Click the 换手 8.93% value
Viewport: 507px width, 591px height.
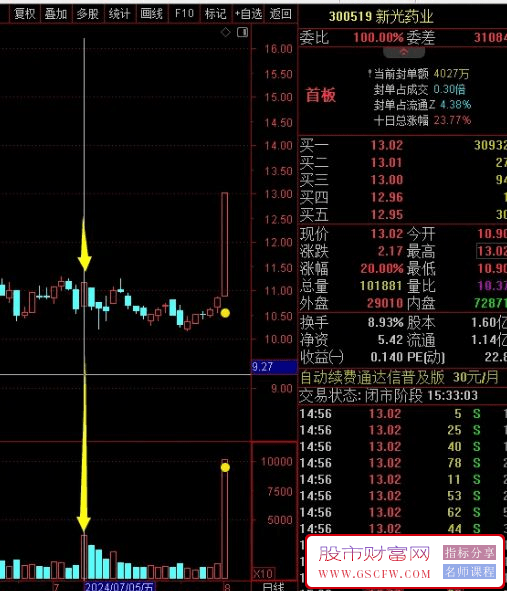386,323
